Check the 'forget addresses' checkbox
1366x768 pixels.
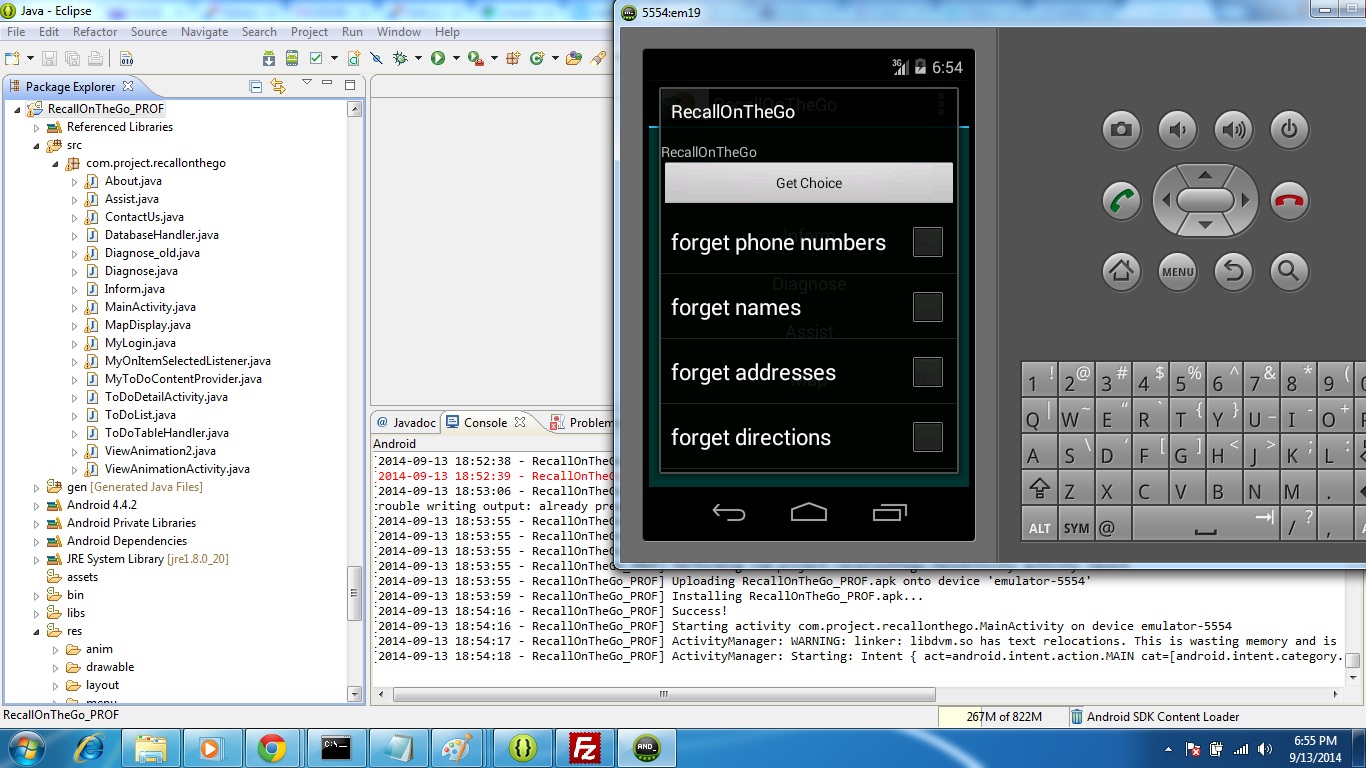click(927, 372)
